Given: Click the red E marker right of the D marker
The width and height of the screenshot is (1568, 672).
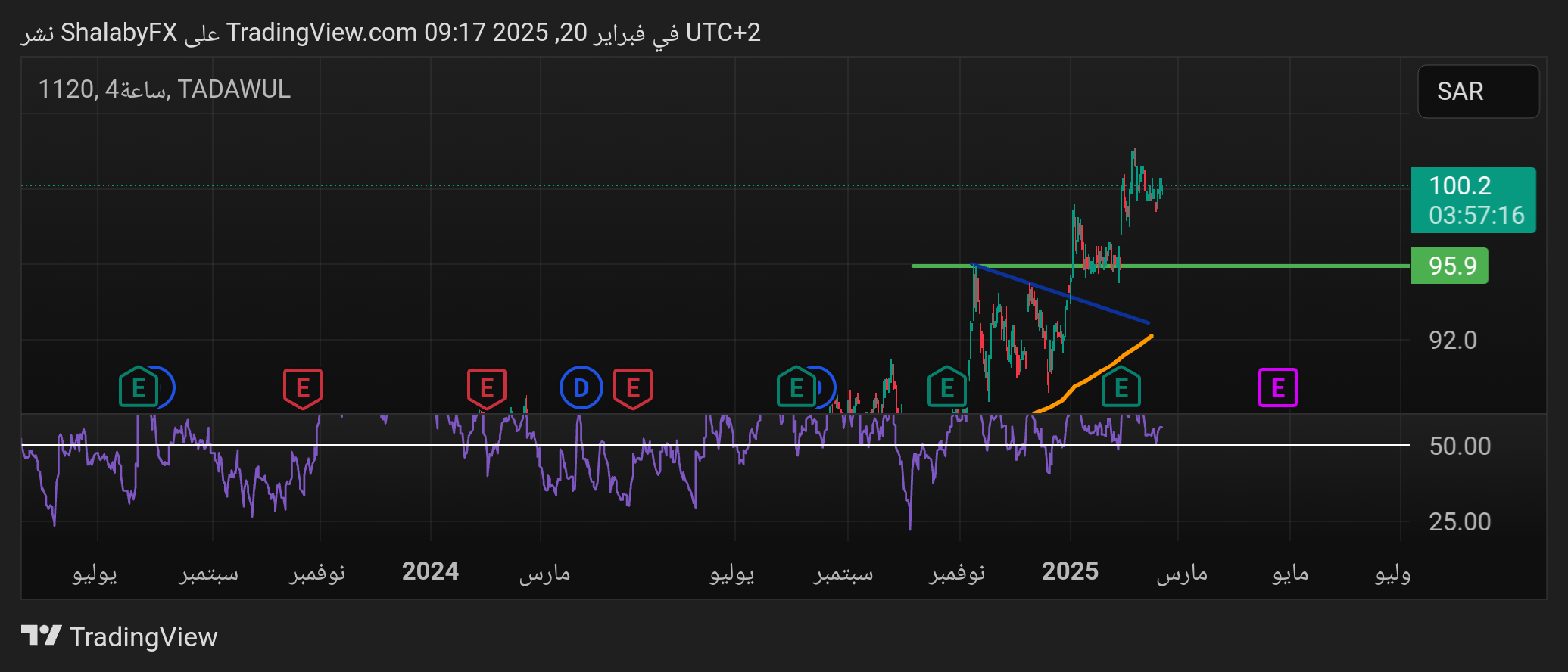Looking at the screenshot, I should click(x=632, y=387).
